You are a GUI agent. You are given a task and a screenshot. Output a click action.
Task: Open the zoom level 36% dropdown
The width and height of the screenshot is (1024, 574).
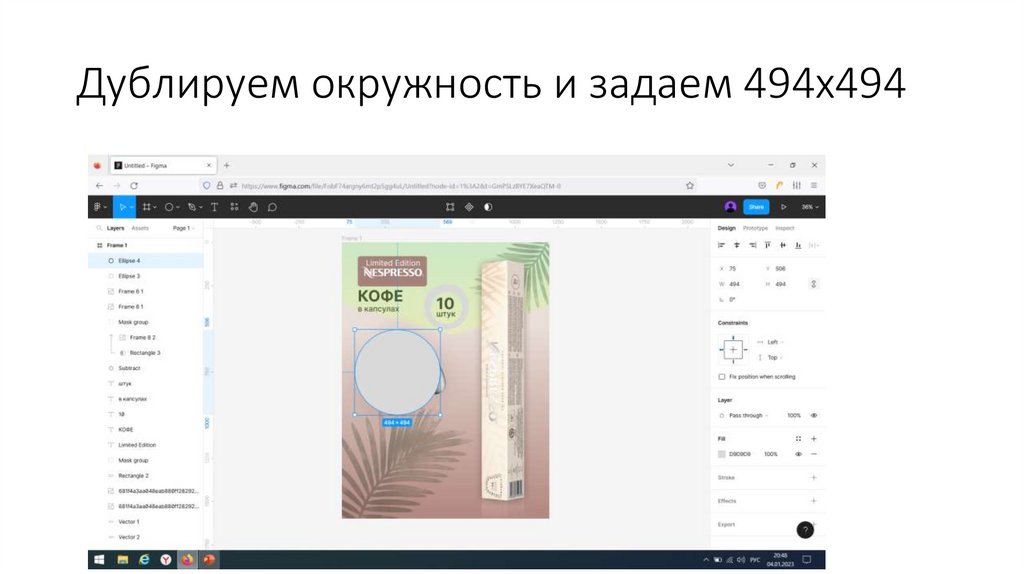[809, 207]
